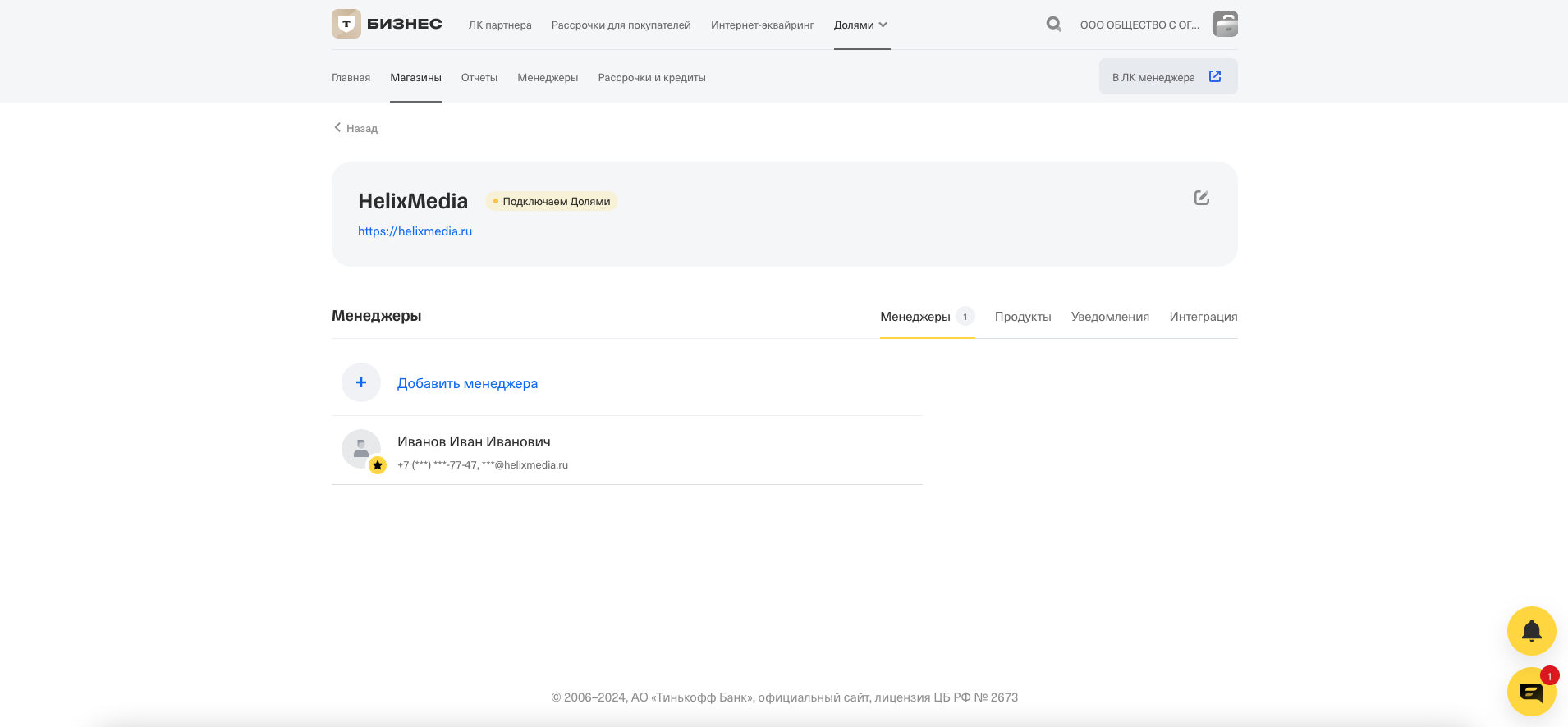The image size is (1568, 727).
Task: Switch to the Уведомления tab
Action: click(x=1110, y=317)
